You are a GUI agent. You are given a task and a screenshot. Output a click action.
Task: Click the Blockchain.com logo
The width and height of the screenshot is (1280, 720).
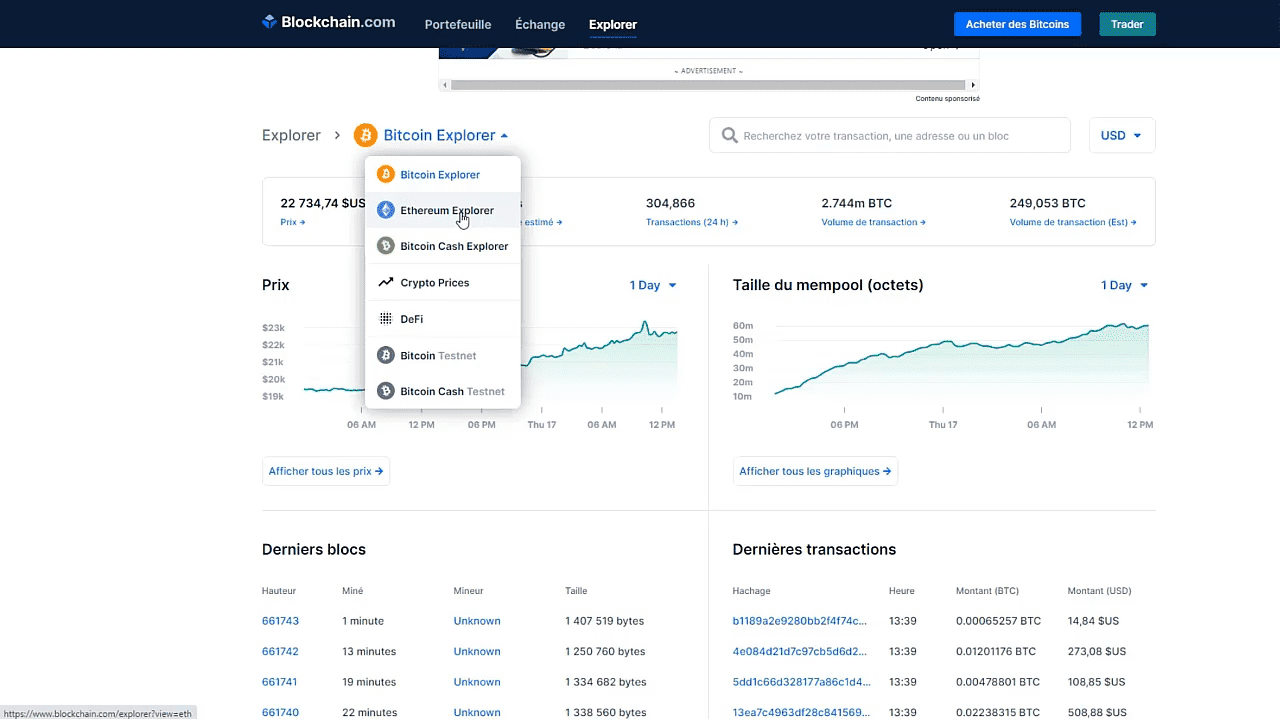[x=328, y=22]
